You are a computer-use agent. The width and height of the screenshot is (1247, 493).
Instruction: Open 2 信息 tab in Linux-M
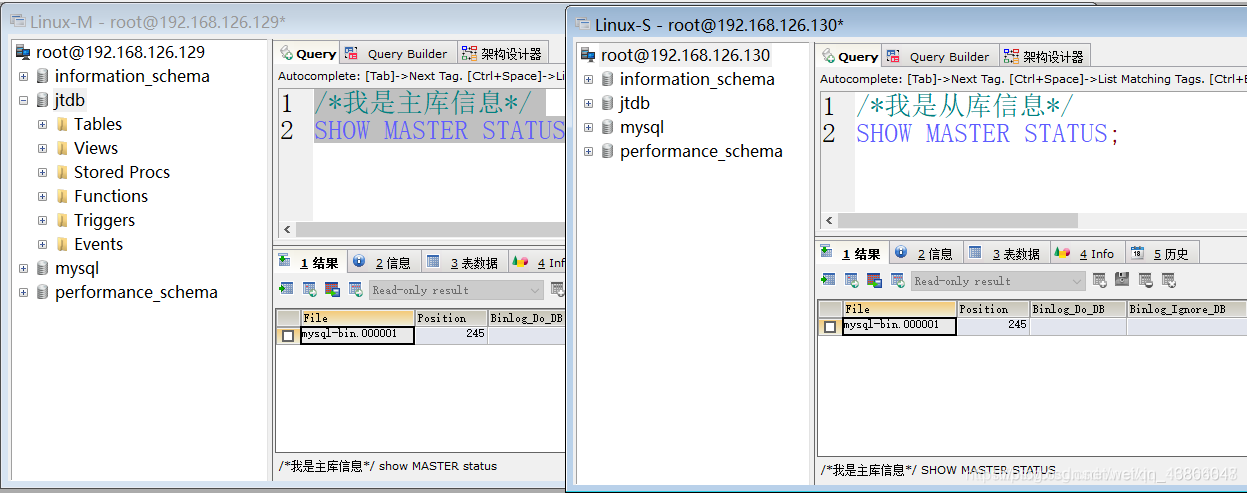click(x=383, y=262)
